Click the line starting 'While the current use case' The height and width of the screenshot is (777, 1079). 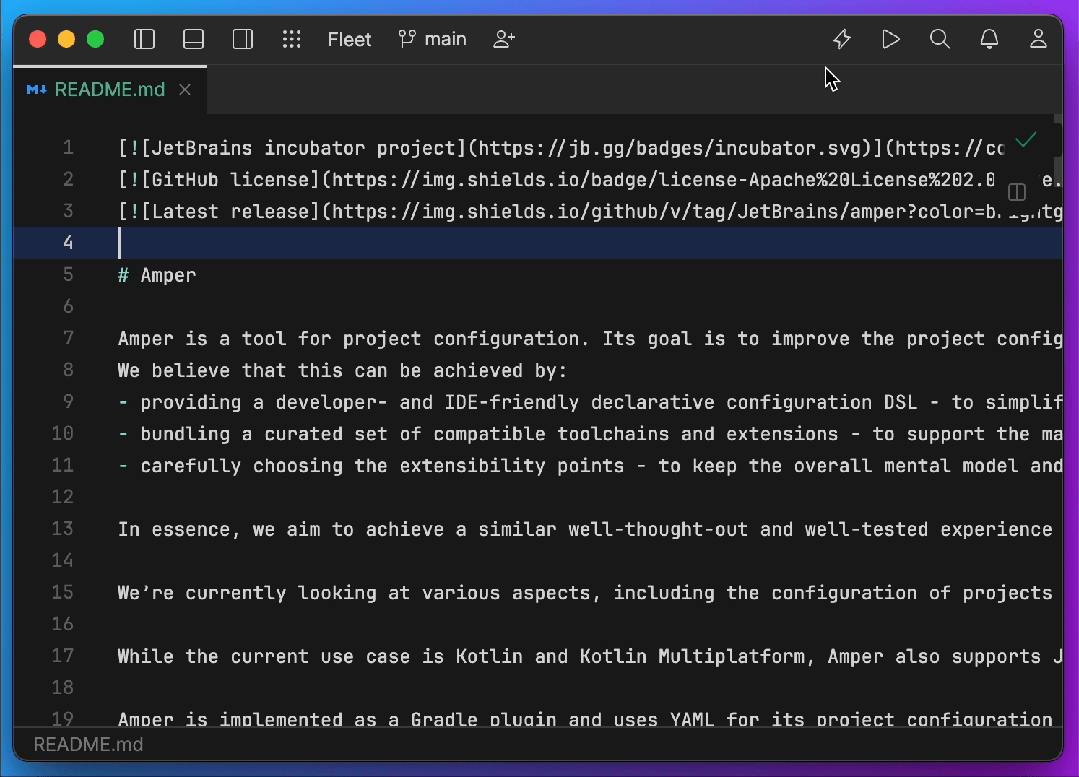tap(590, 657)
